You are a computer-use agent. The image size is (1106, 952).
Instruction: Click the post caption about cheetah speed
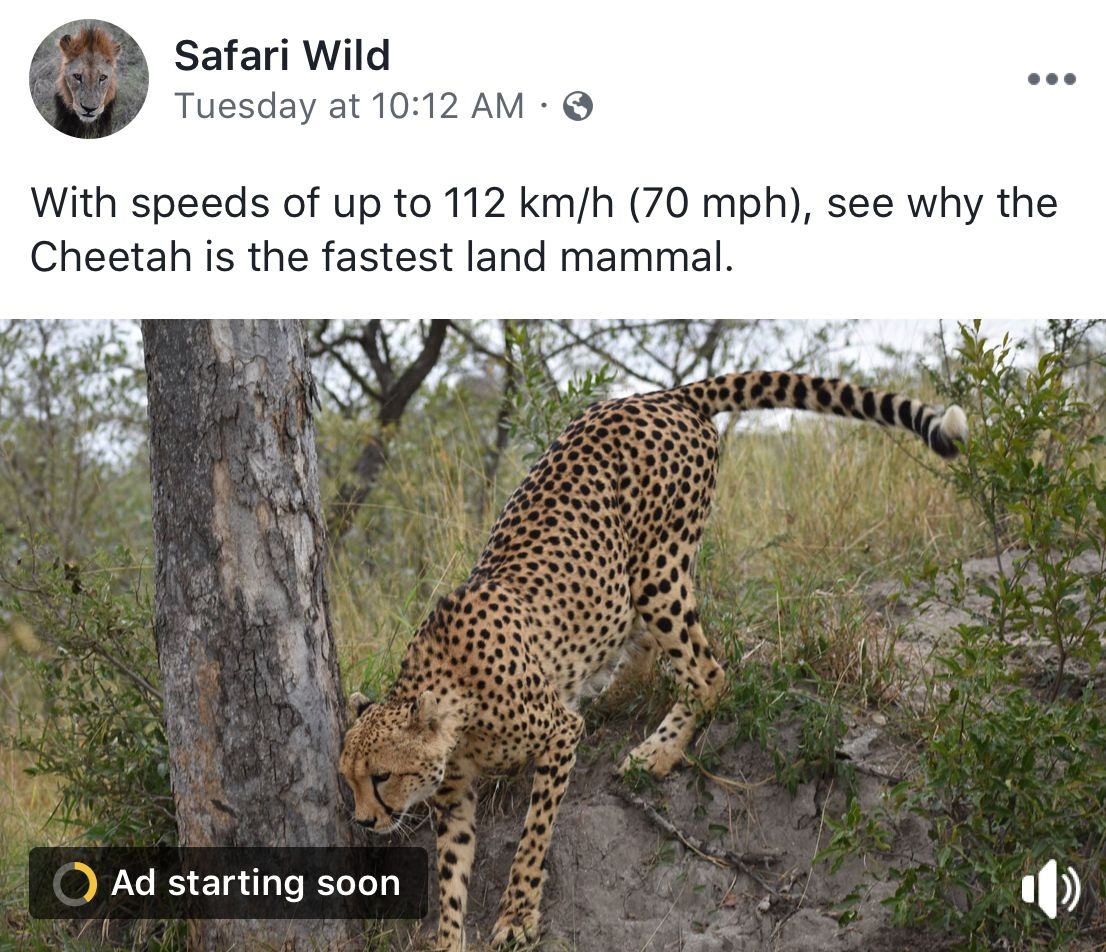(543, 230)
